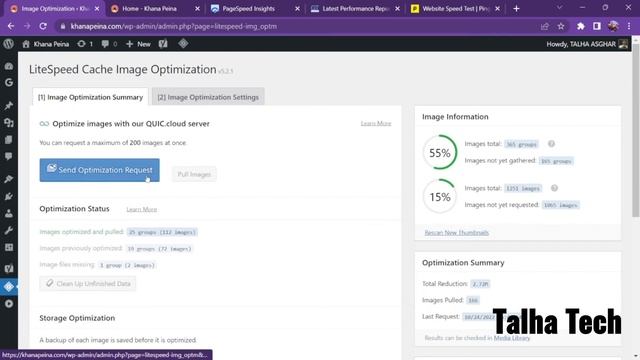The height and width of the screenshot is (360, 640).
Task: Click the Collapse menu icon in sidebar
Action: (x=9, y=304)
